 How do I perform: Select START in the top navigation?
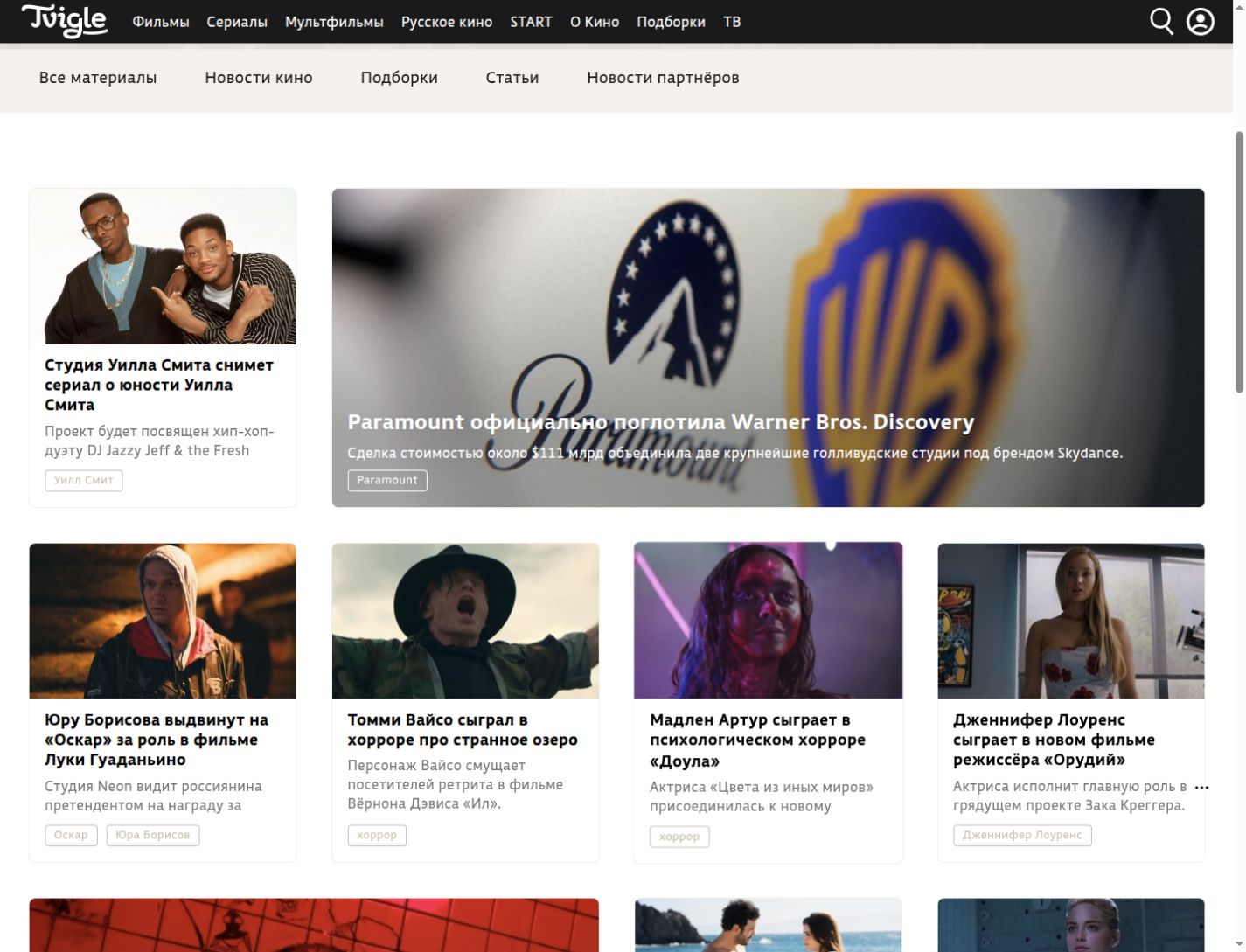[x=532, y=22]
